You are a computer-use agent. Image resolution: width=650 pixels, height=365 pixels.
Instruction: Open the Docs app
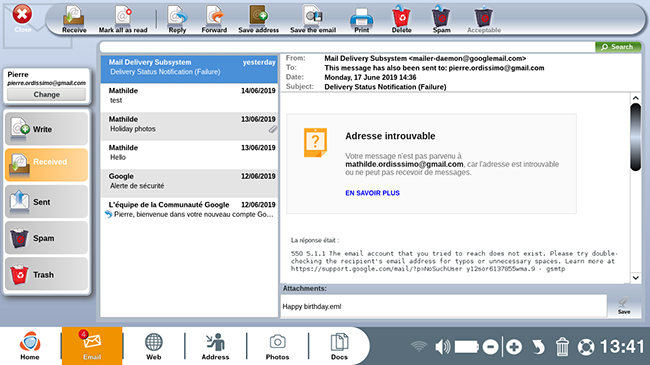339,346
